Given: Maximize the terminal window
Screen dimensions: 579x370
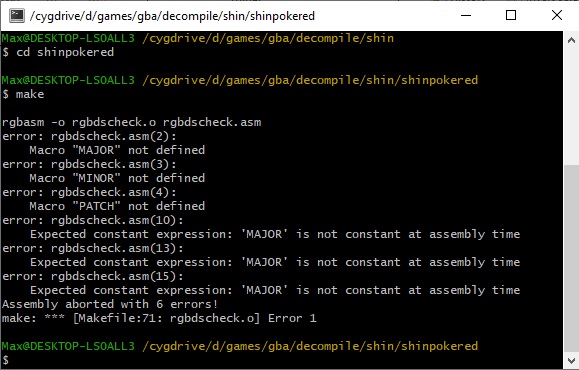Looking at the screenshot, I should [x=511, y=16].
